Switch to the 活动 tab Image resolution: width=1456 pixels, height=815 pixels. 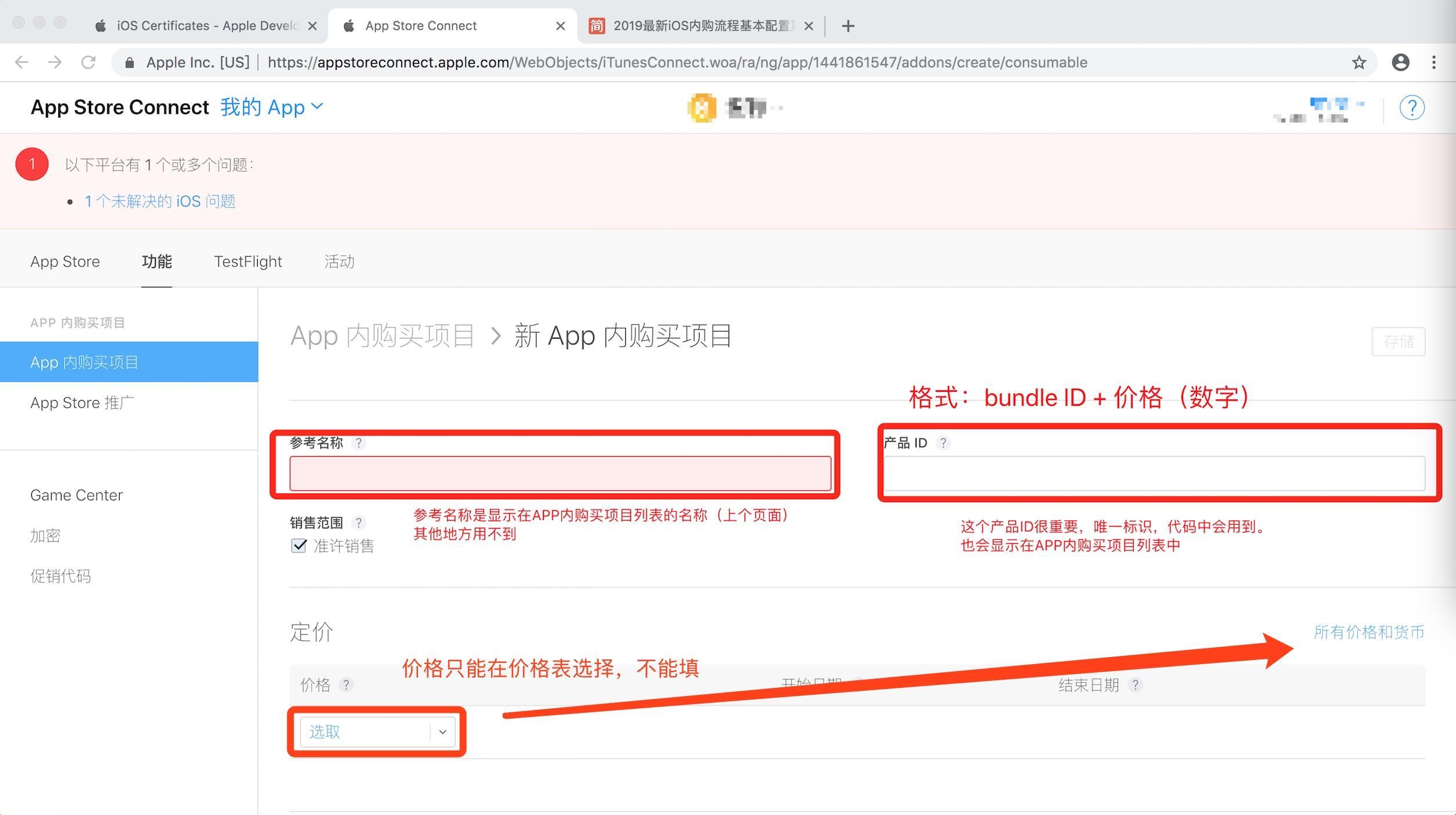[x=339, y=261]
